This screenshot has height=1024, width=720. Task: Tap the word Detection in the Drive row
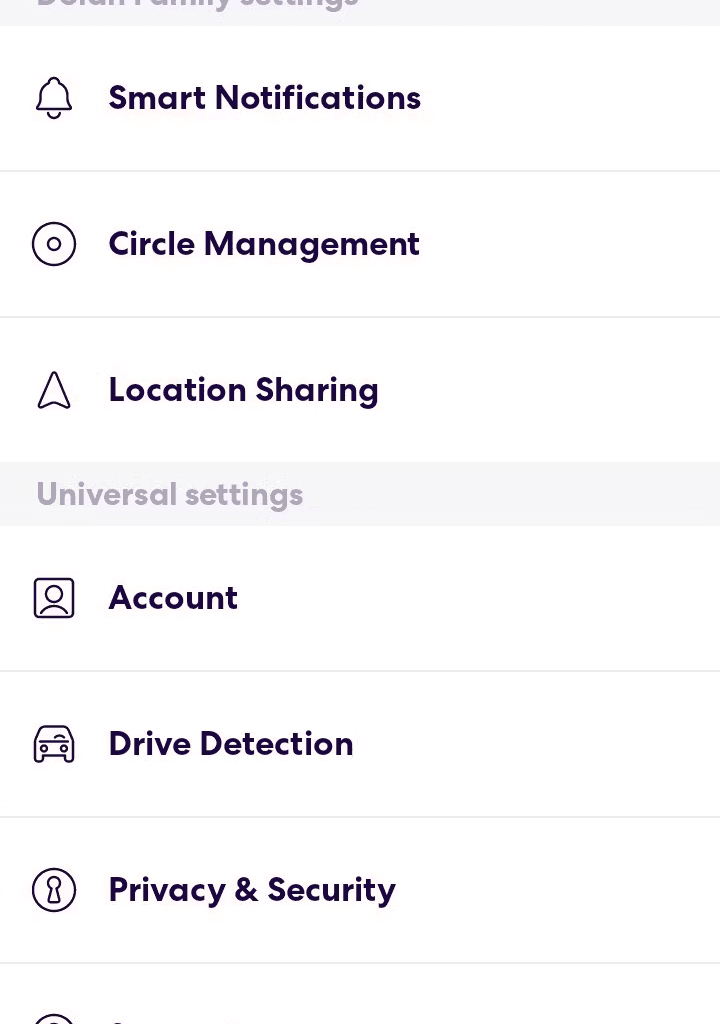[276, 744]
